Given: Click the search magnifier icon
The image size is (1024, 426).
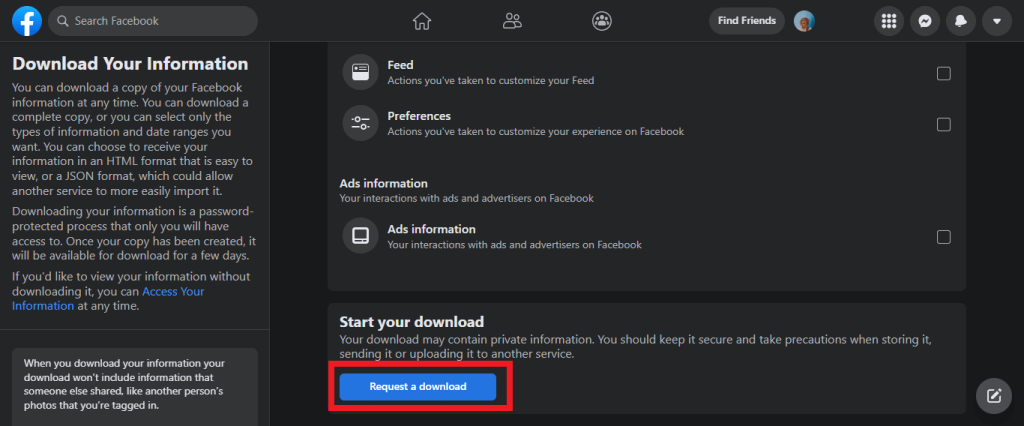Looking at the screenshot, I should 63,21.
